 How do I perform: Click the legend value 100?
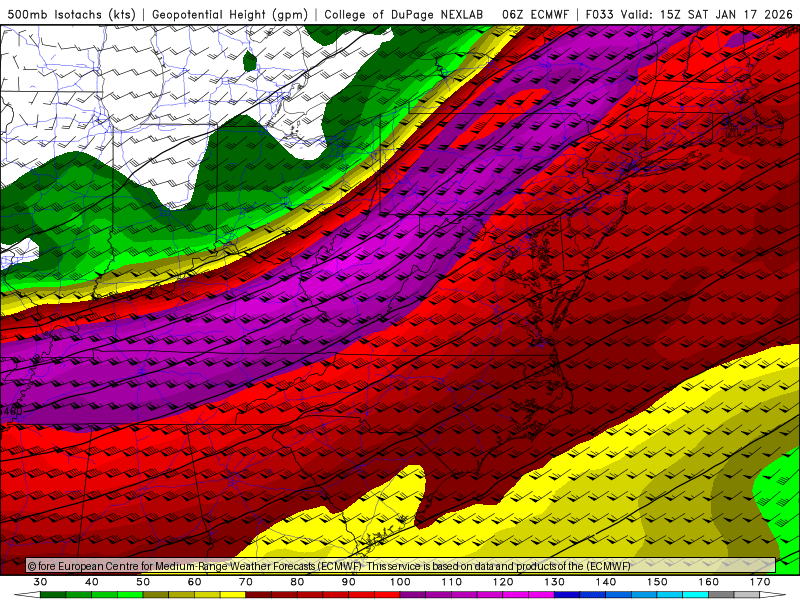point(400,582)
